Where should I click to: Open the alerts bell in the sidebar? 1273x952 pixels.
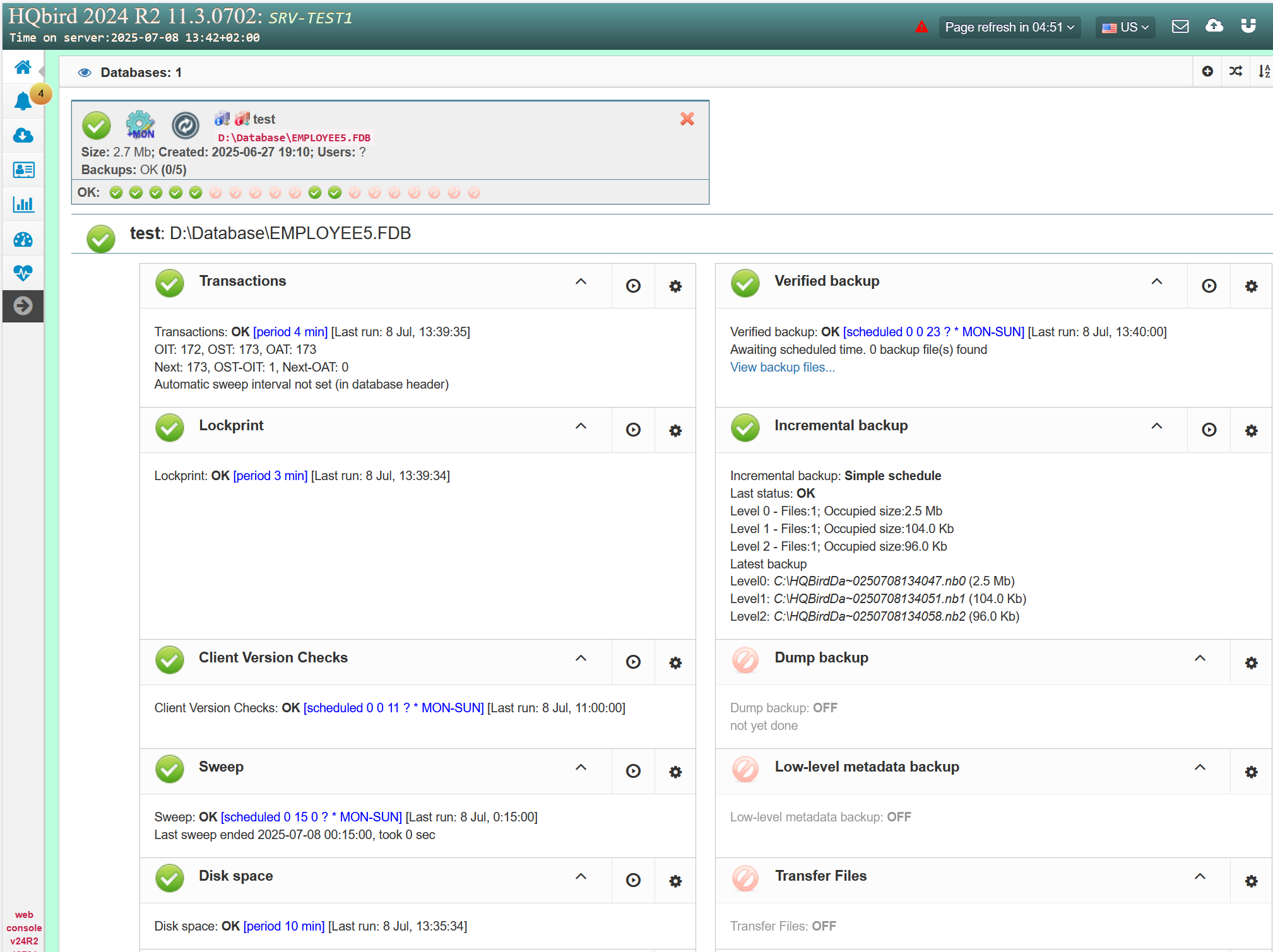pos(23,101)
